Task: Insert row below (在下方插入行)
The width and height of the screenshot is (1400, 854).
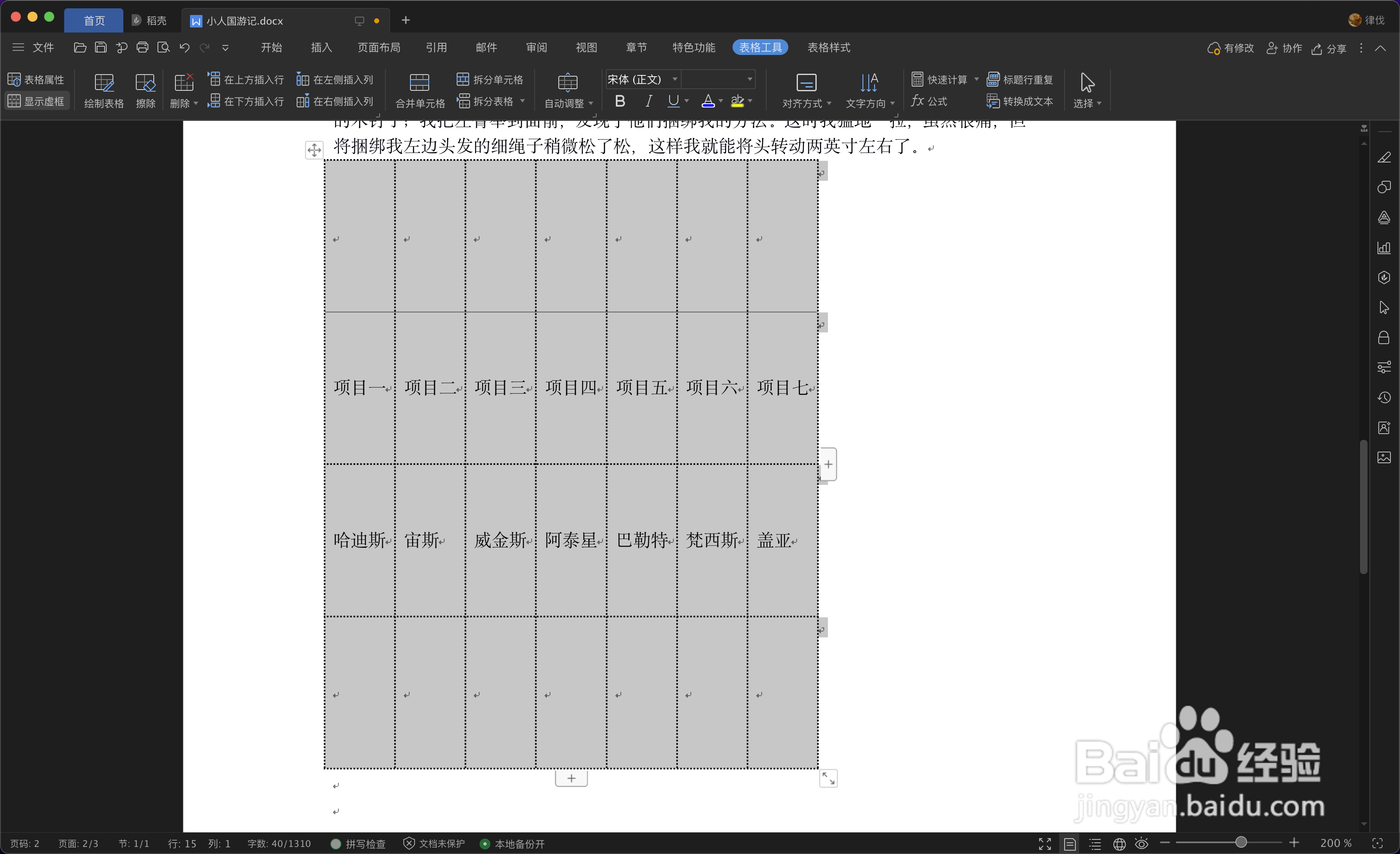Action: (x=245, y=101)
